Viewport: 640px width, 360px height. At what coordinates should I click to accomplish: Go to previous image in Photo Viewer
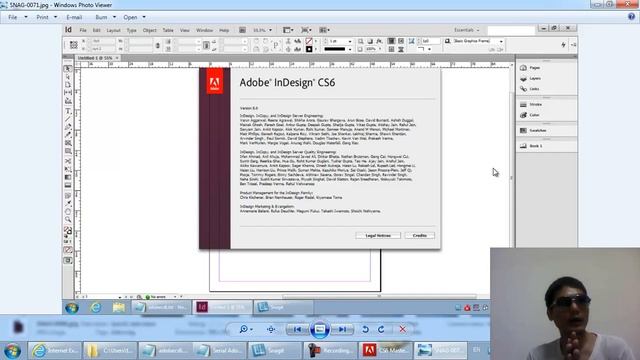coord(297,329)
